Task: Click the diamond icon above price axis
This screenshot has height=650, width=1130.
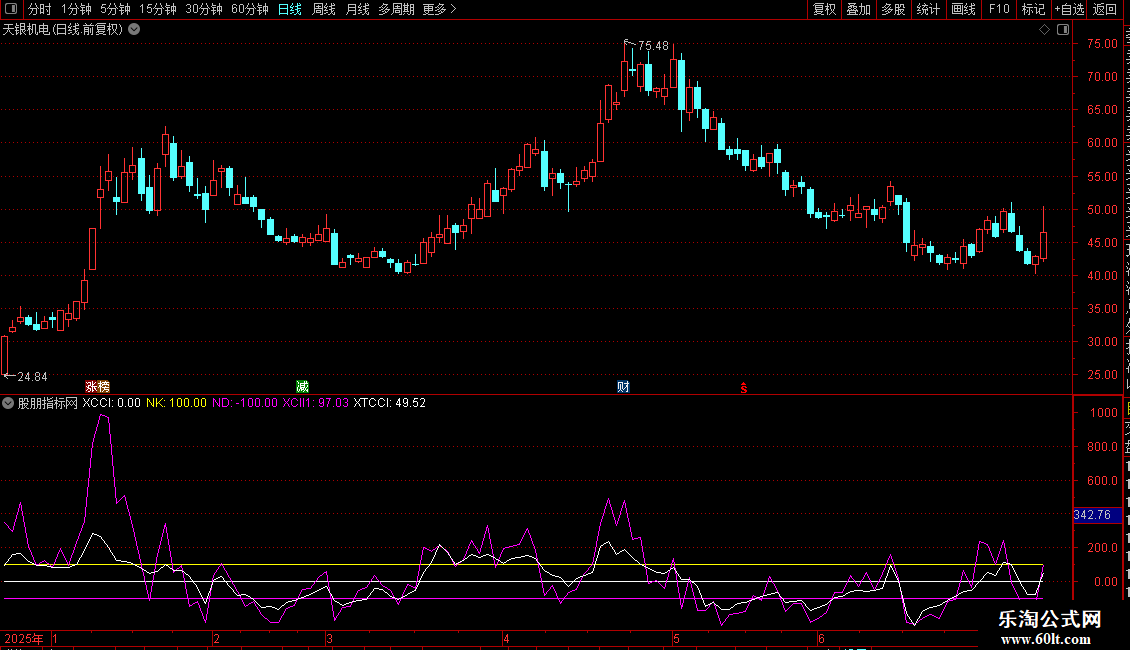Action: pyautogui.click(x=1044, y=30)
